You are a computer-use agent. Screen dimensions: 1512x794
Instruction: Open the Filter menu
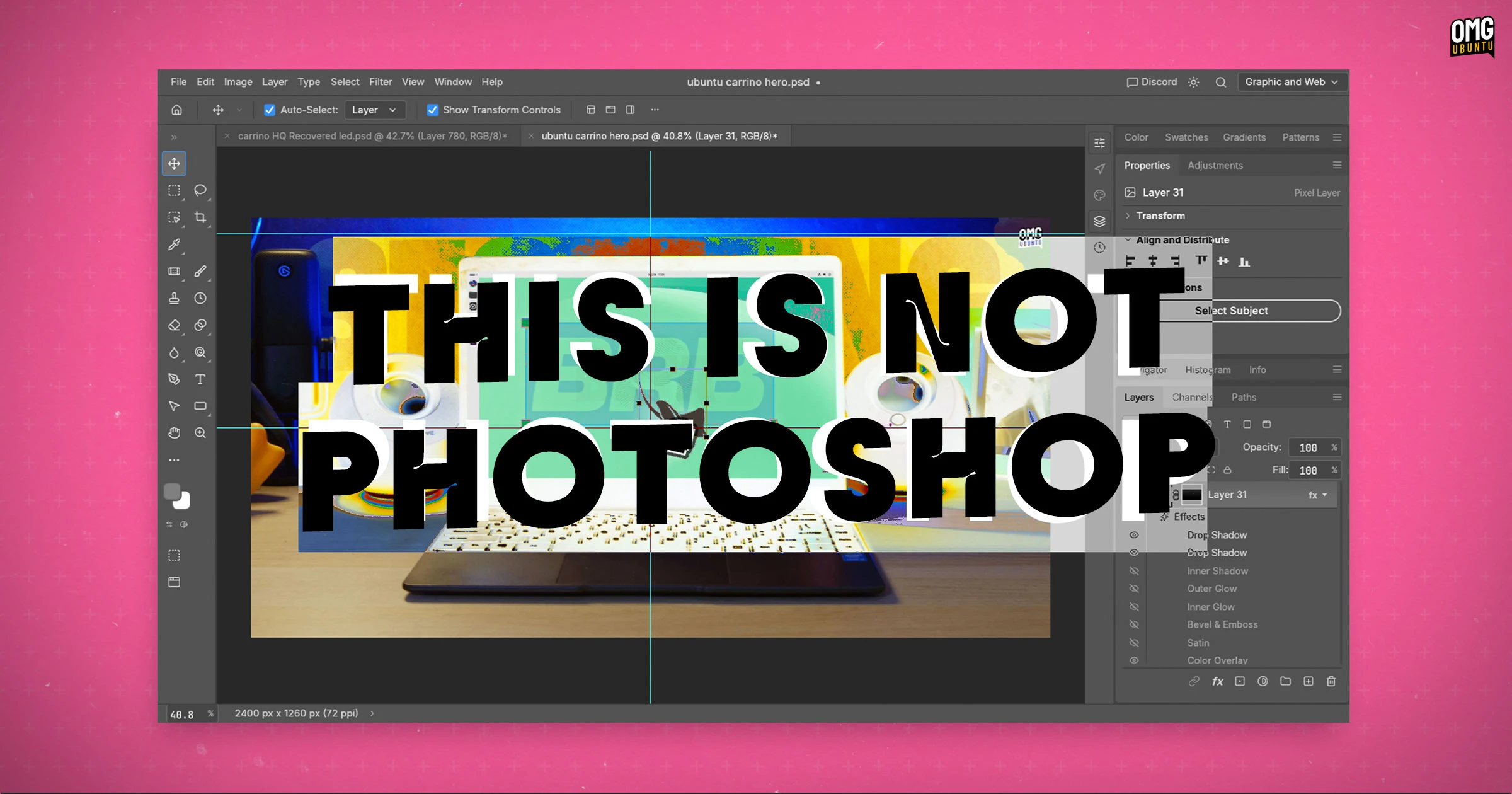tap(381, 82)
